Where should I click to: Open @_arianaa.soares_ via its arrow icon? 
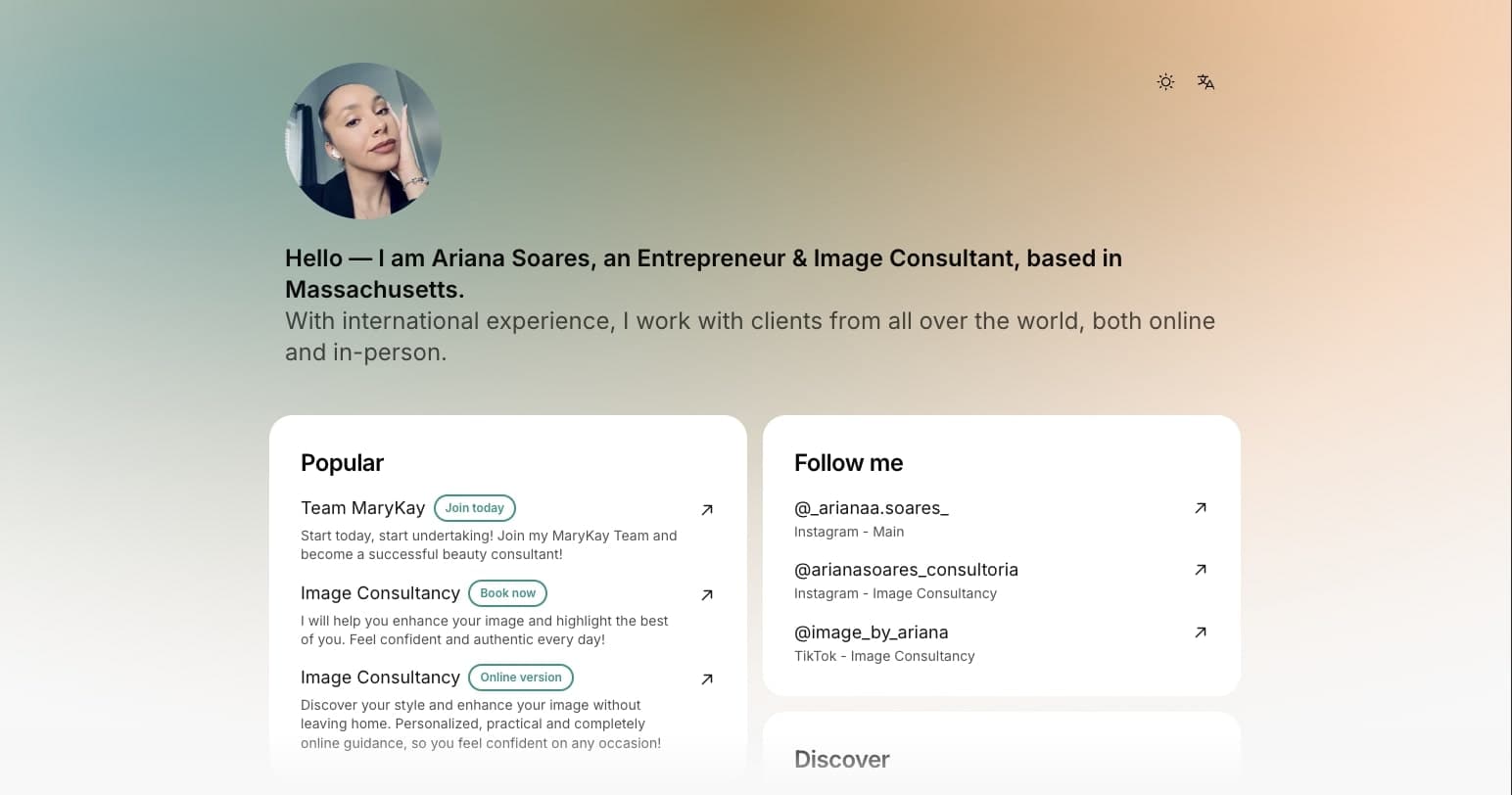[x=1200, y=508]
